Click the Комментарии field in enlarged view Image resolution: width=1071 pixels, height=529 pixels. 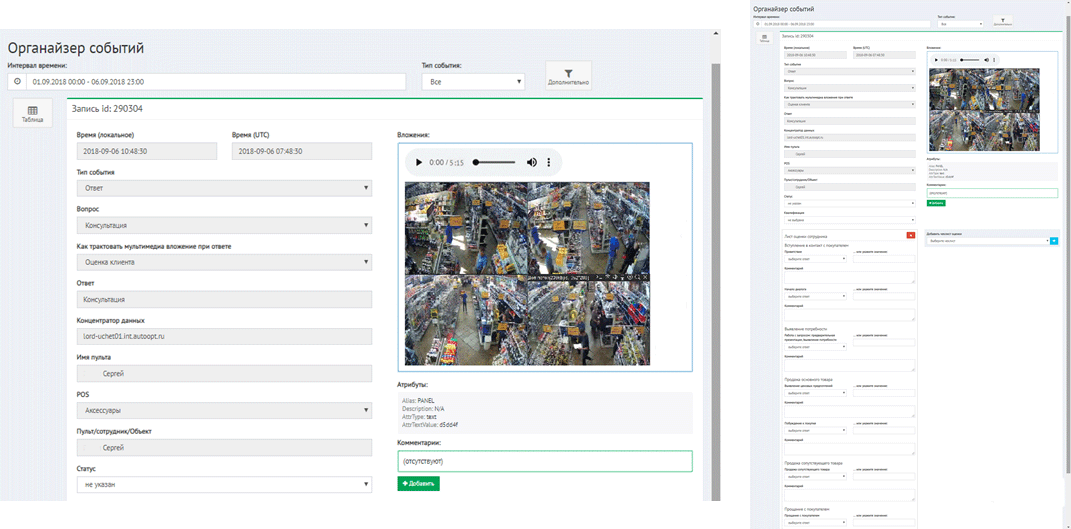point(544,461)
